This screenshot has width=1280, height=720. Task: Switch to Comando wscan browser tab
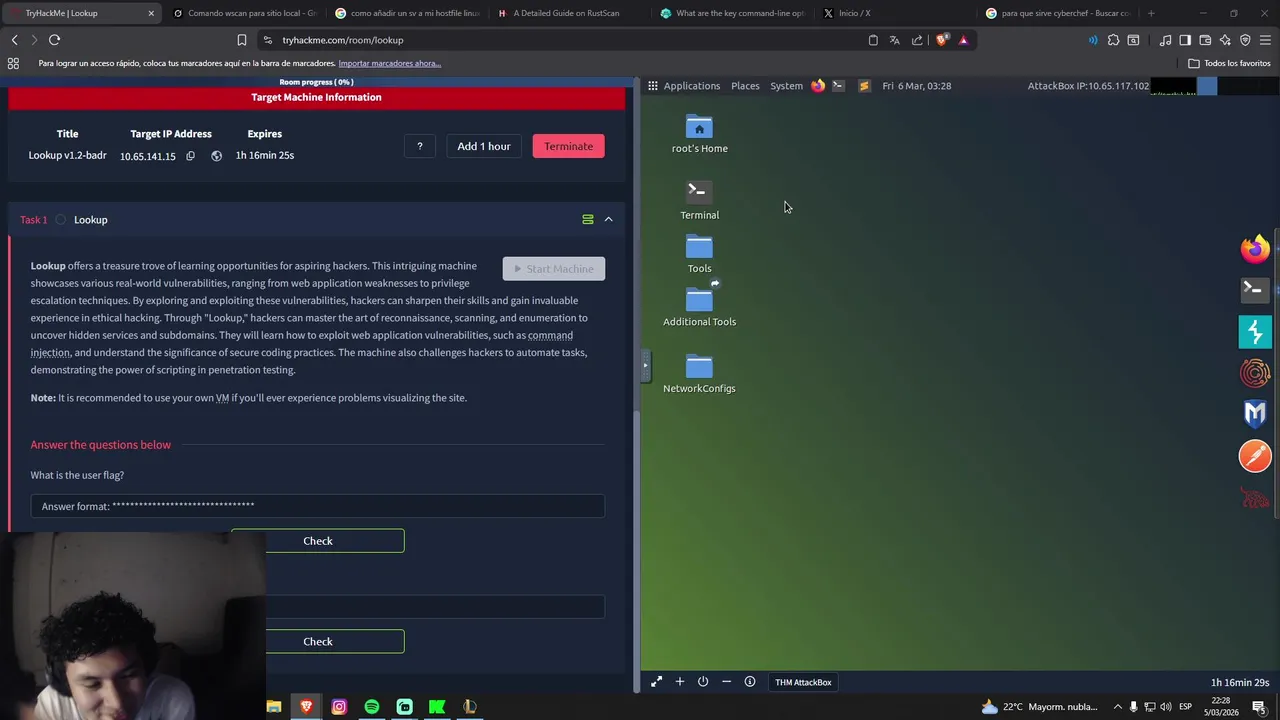244,13
